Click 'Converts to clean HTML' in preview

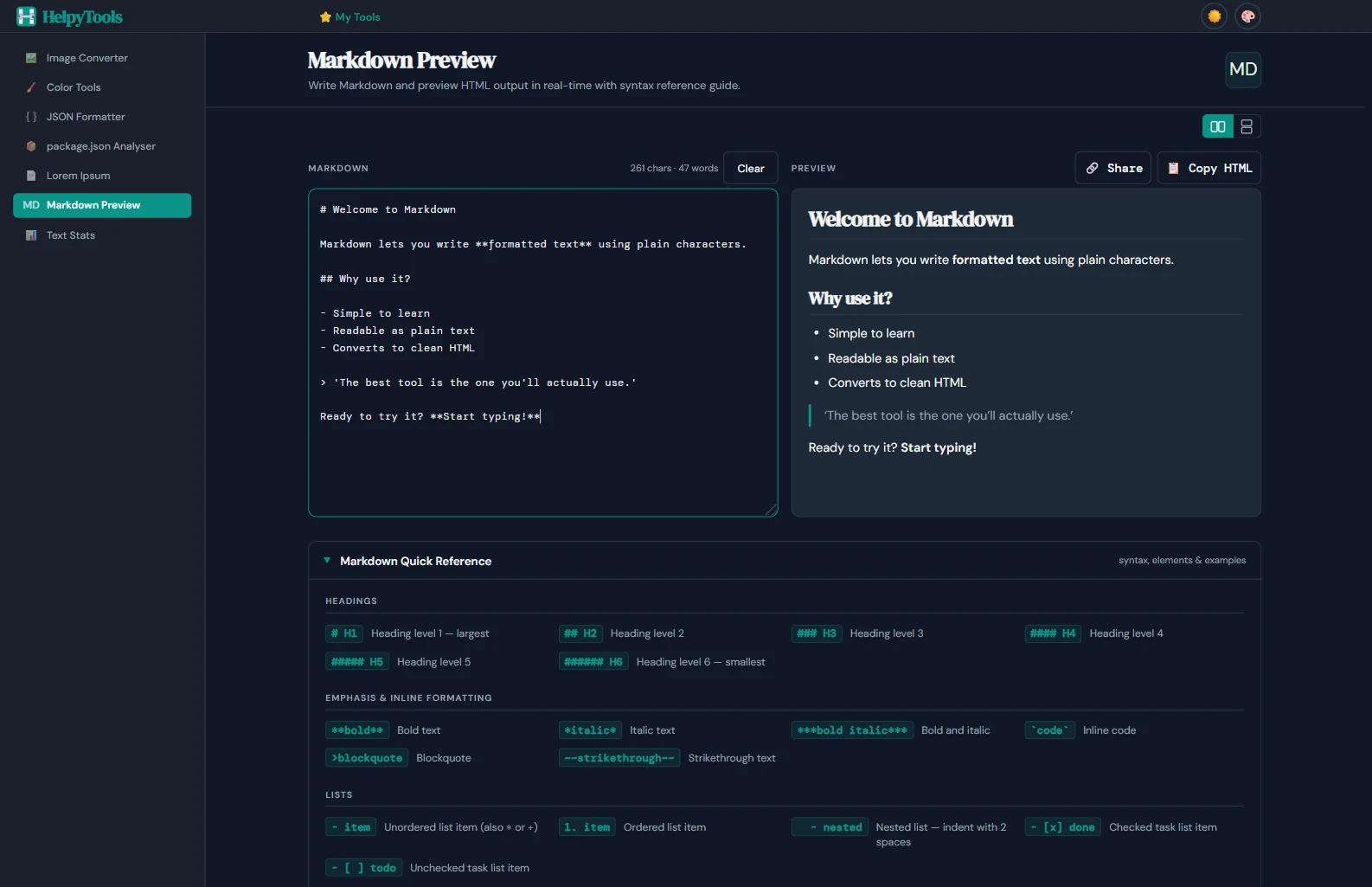(x=897, y=382)
